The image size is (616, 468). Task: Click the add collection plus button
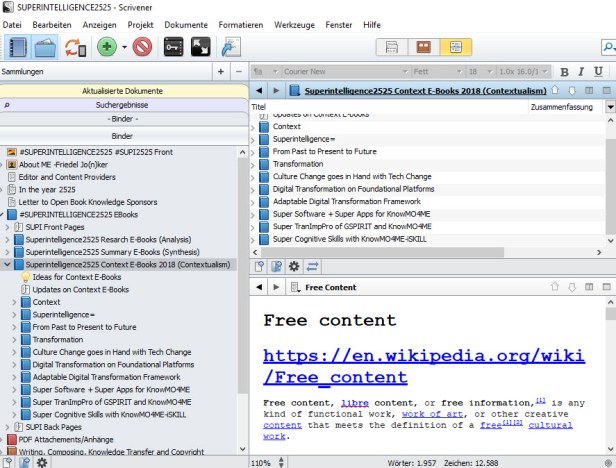[221, 72]
